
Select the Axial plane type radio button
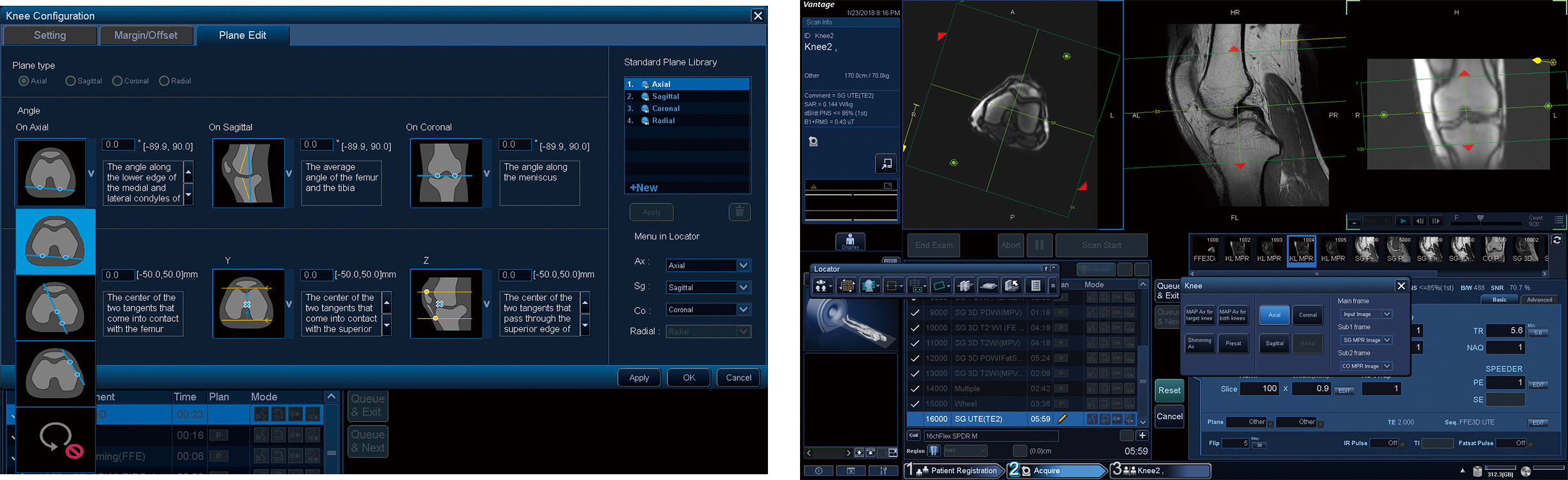pyautogui.click(x=24, y=81)
